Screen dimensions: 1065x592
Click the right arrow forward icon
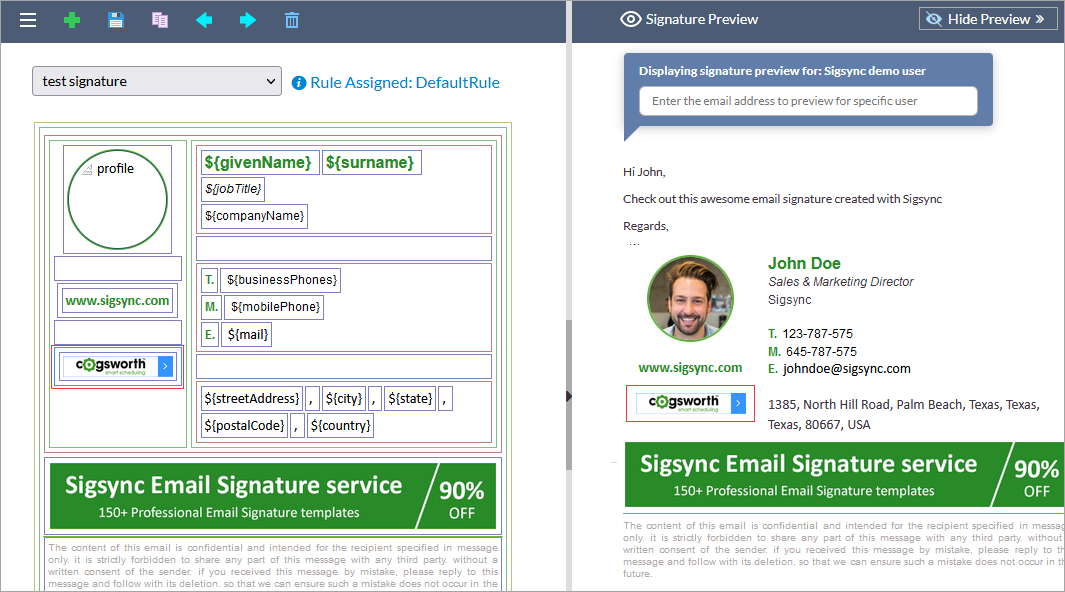[x=248, y=20]
